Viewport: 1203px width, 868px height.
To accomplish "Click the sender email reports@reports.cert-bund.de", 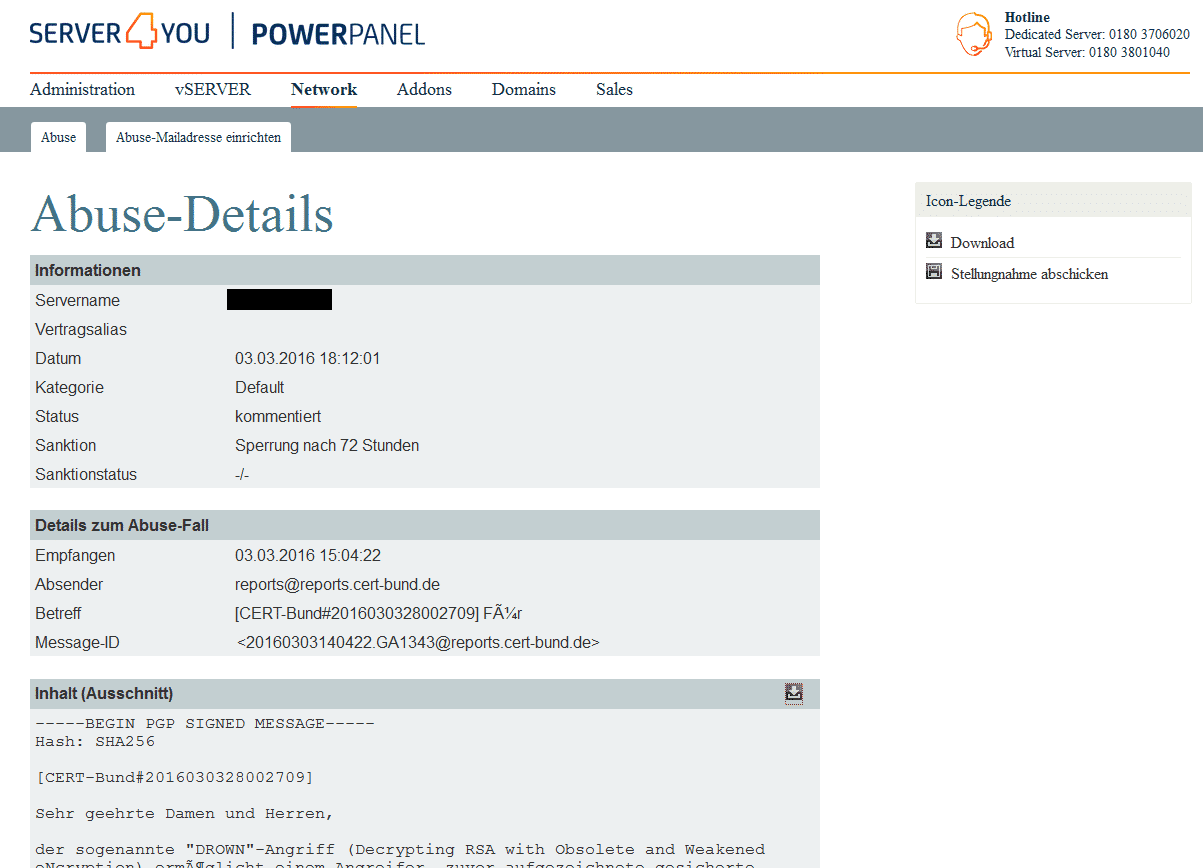I will coord(337,584).
